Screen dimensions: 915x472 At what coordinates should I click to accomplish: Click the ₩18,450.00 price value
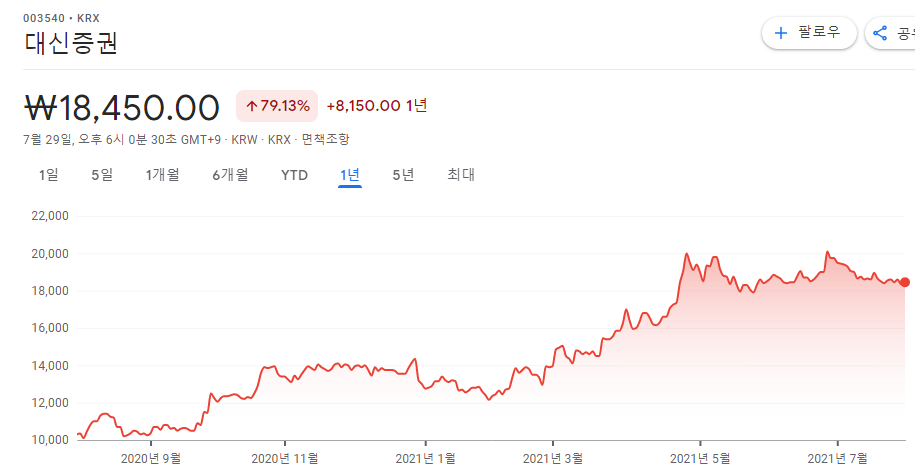tap(122, 107)
